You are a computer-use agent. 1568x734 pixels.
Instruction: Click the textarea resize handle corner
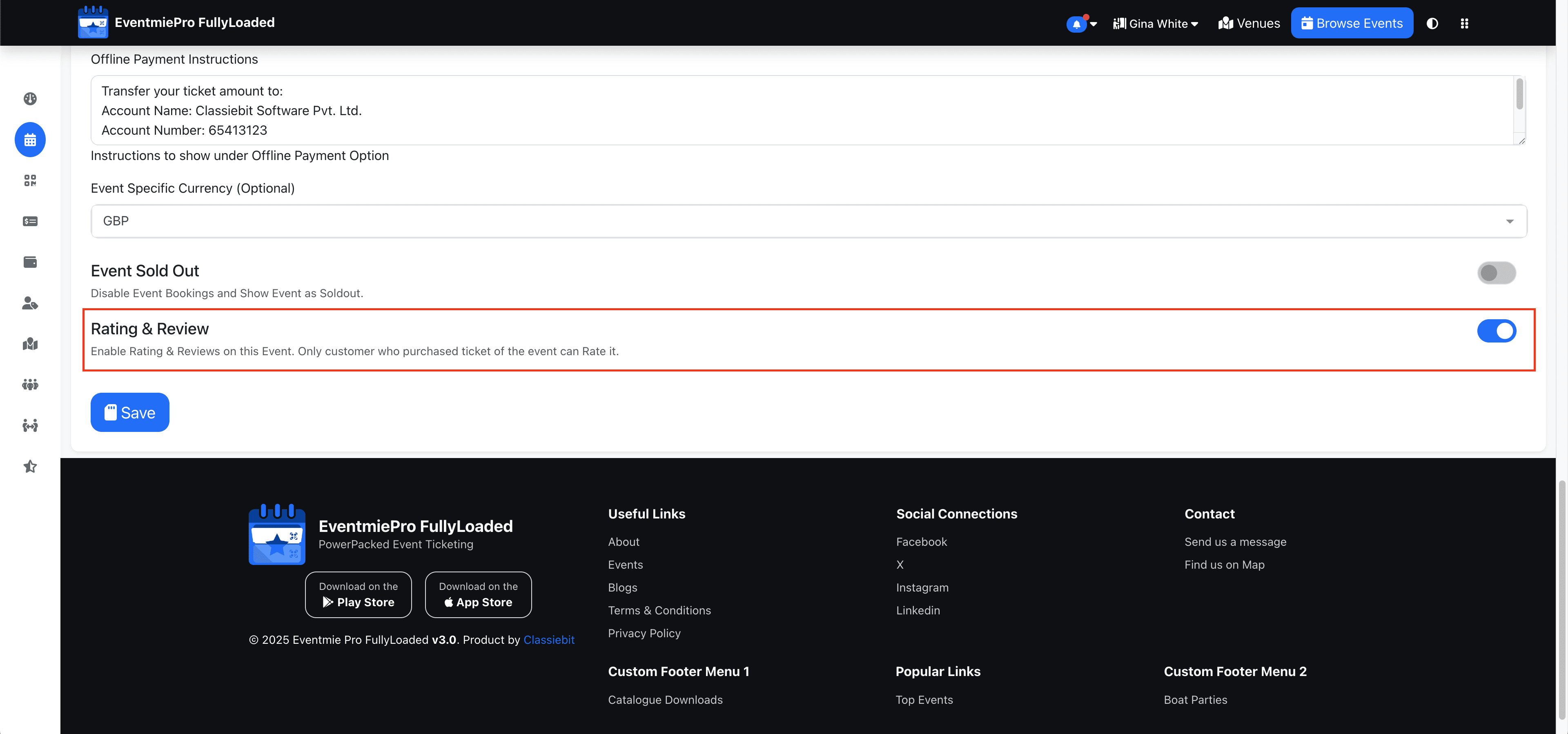pyautogui.click(x=1521, y=140)
